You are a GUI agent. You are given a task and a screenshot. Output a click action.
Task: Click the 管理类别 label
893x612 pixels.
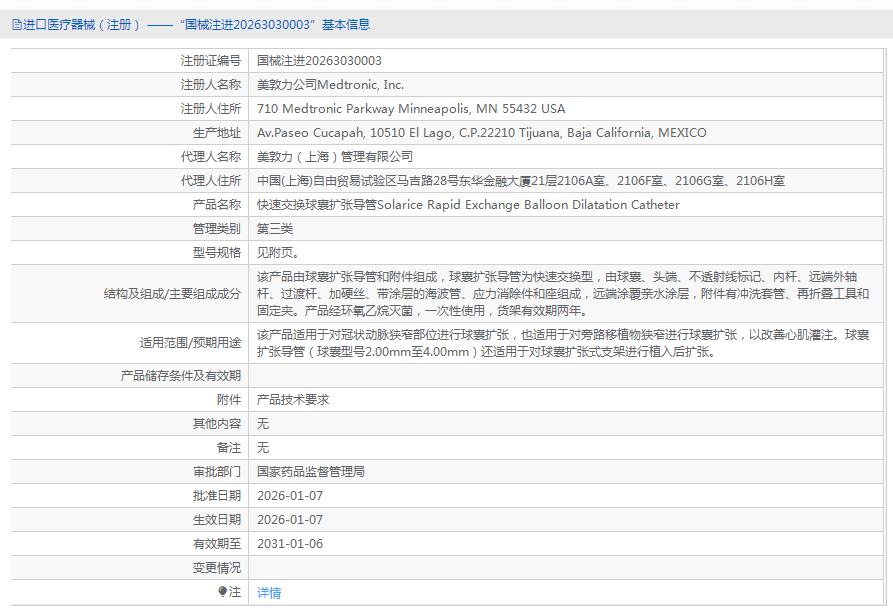(x=216, y=229)
